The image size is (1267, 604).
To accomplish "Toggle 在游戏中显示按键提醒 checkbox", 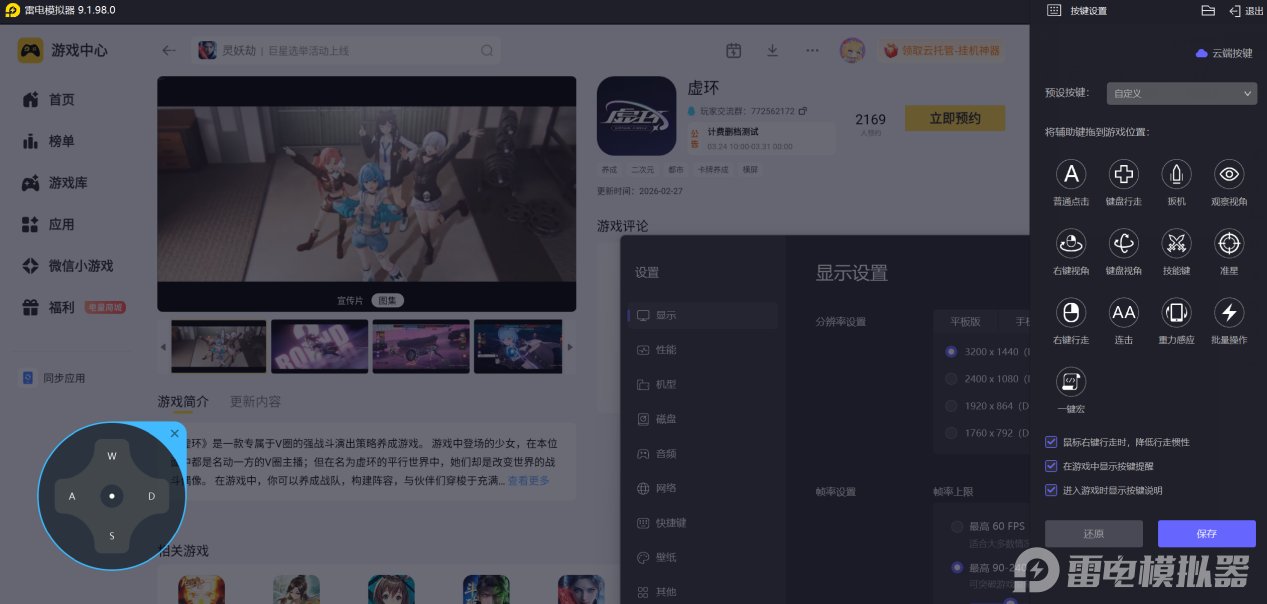I will [x=1051, y=466].
